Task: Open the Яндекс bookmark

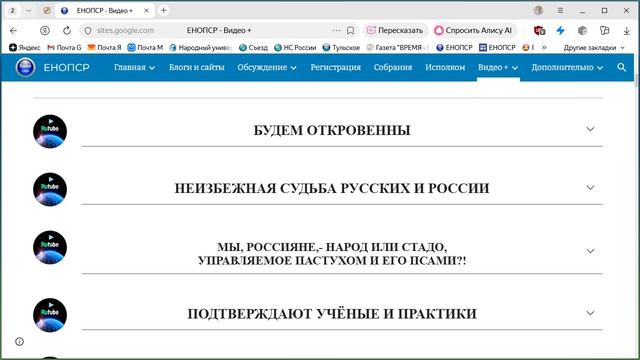Action: [25, 48]
